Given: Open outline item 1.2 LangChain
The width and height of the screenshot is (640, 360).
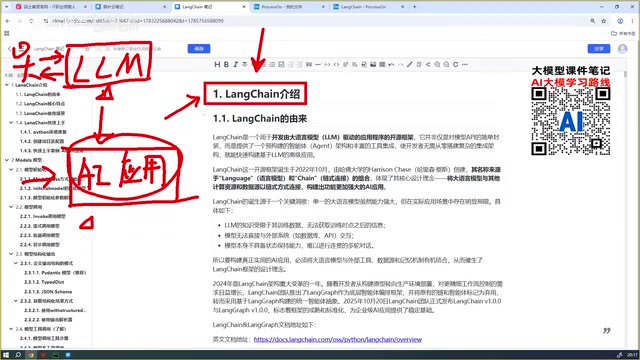Looking at the screenshot, I should tap(40, 104).
